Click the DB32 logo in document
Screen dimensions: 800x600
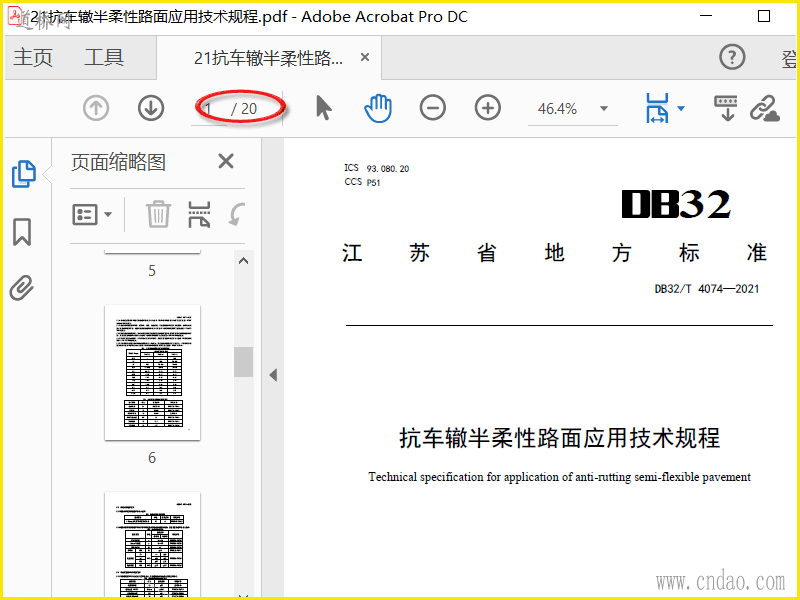[x=676, y=205]
